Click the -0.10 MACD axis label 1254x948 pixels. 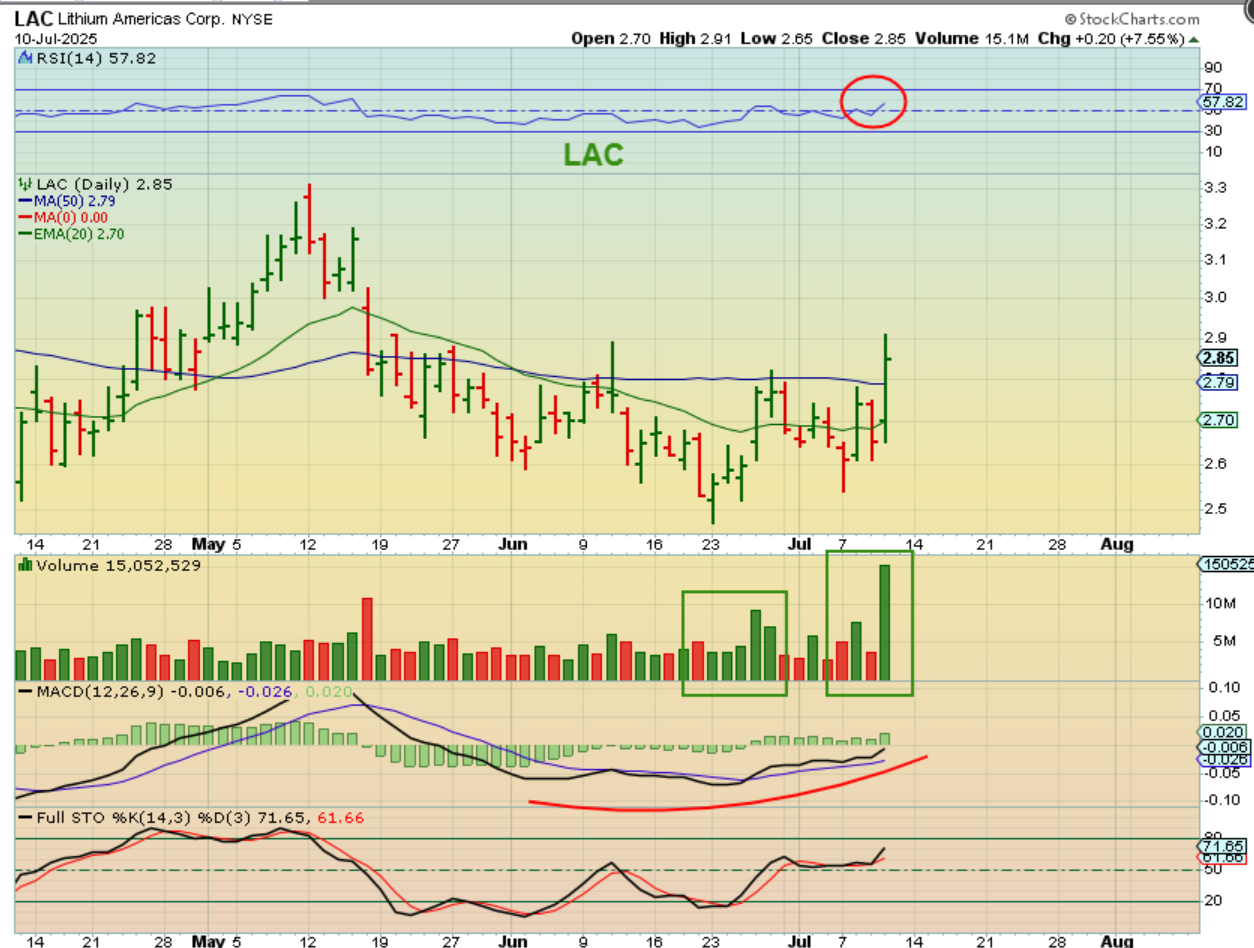pos(1223,799)
